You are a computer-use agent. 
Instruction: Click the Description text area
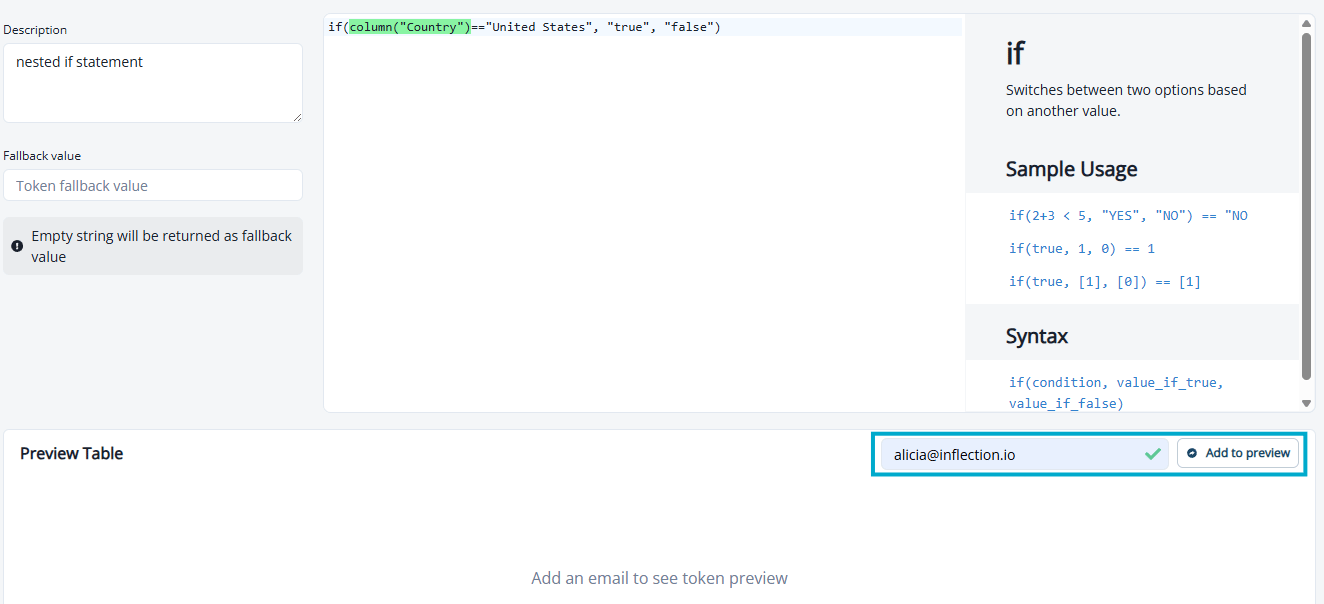coord(153,83)
